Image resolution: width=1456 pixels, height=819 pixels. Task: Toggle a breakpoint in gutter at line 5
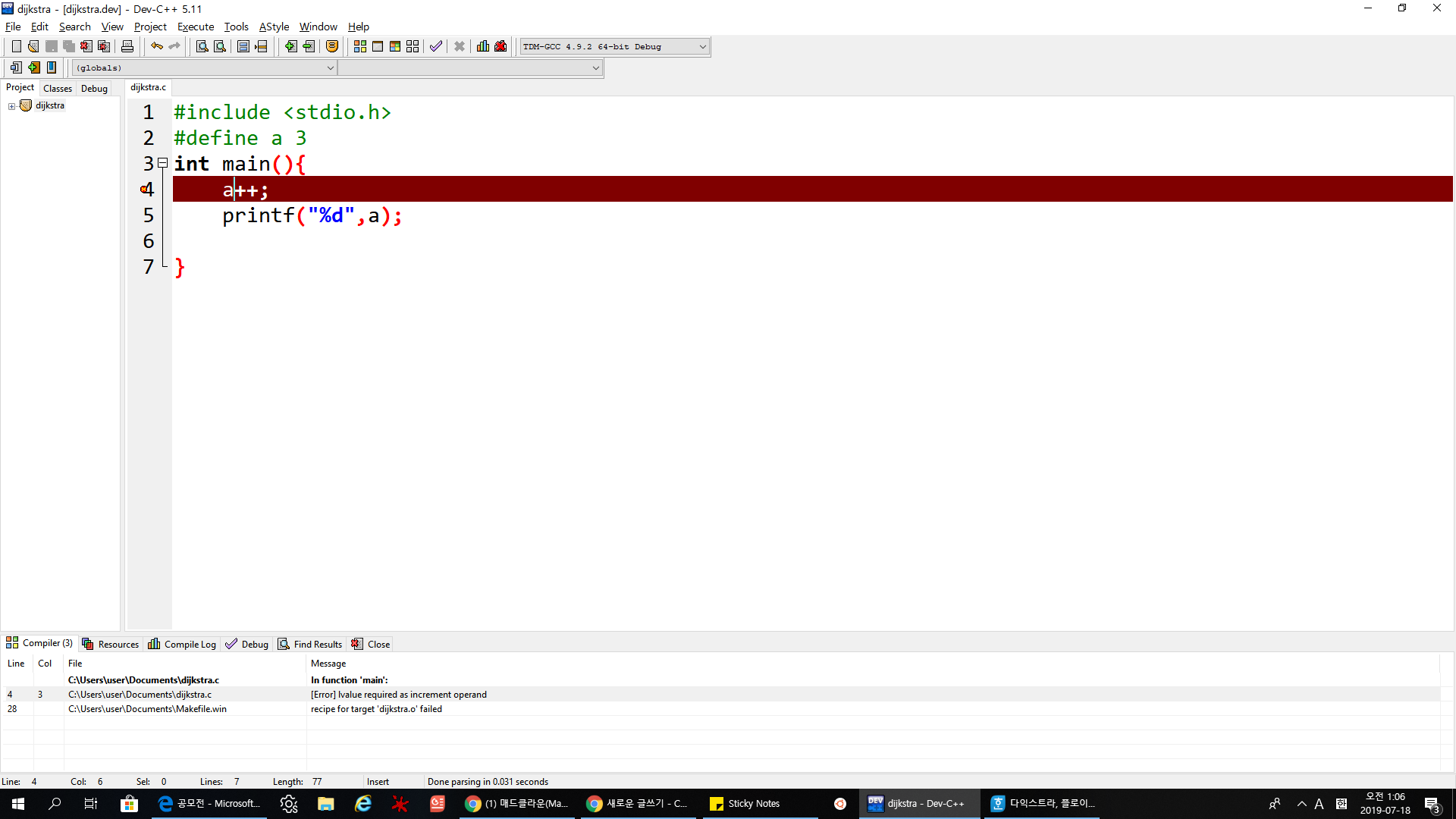[149, 216]
